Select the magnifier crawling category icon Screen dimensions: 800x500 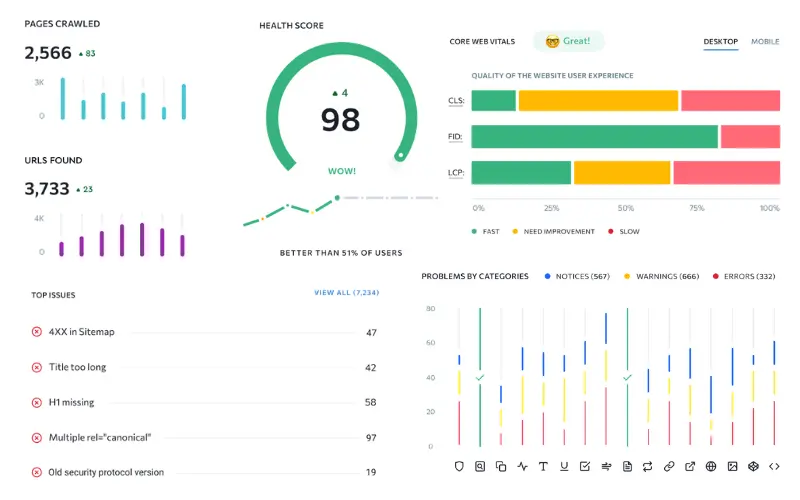coord(480,466)
